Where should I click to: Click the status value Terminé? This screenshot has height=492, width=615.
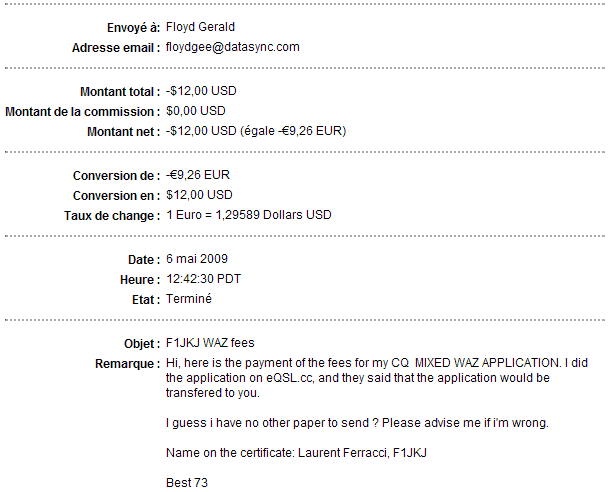click(x=189, y=299)
